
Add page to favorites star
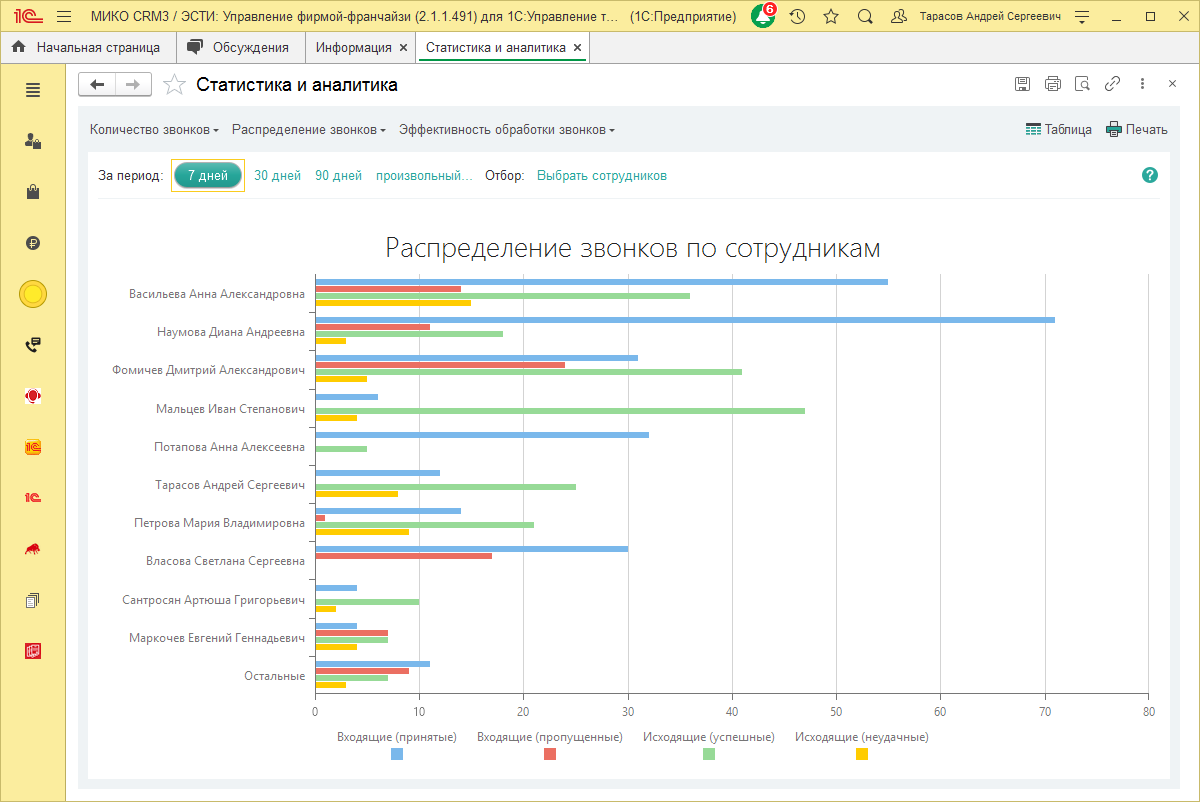tap(174, 85)
